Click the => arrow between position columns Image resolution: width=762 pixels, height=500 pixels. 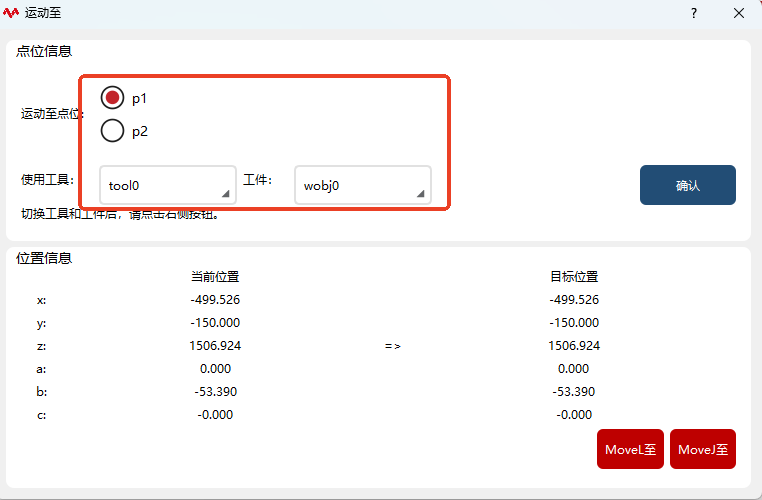tap(393, 346)
